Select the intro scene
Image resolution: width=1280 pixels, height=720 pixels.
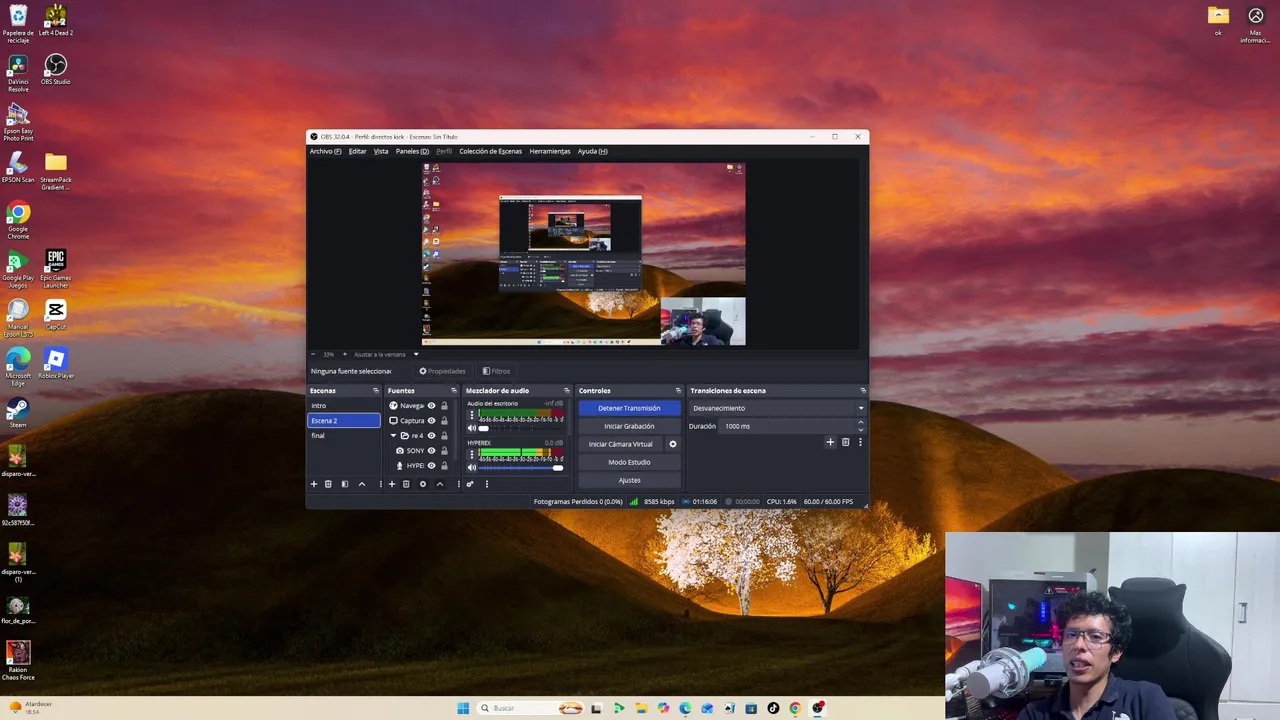click(344, 406)
